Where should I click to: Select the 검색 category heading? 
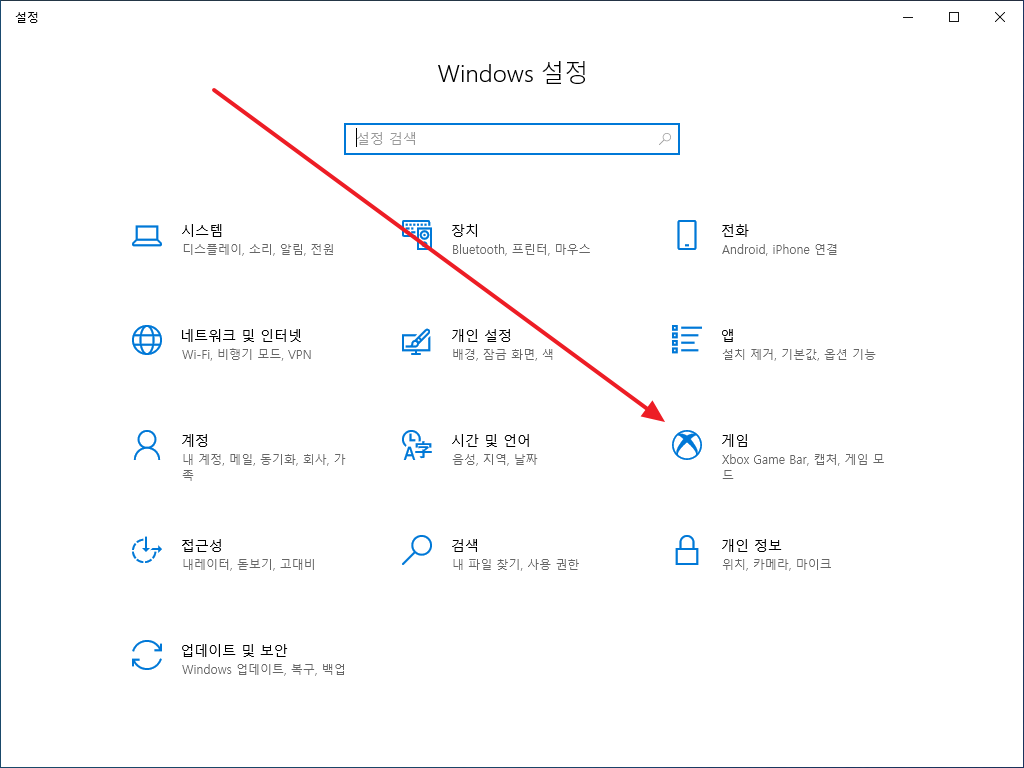tap(465, 545)
